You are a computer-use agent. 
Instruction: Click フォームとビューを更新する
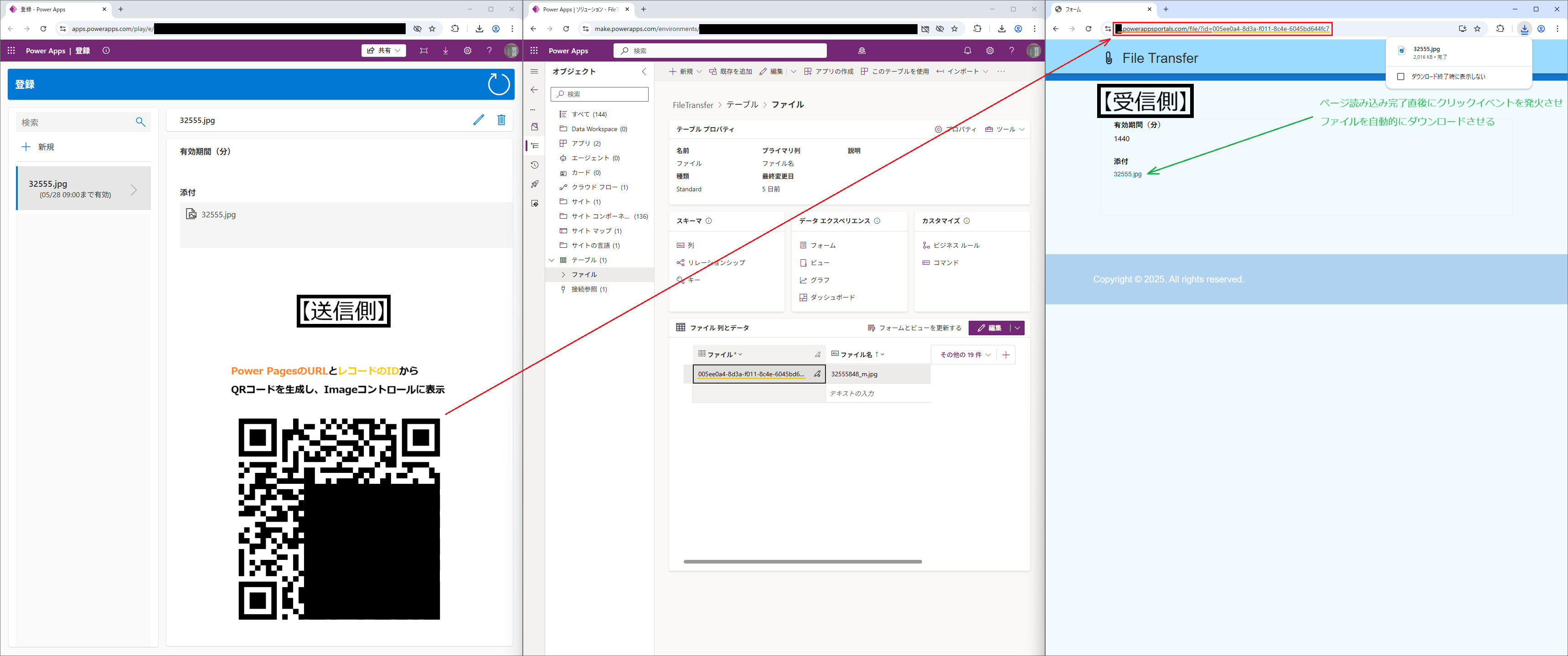(x=914, y=328)
